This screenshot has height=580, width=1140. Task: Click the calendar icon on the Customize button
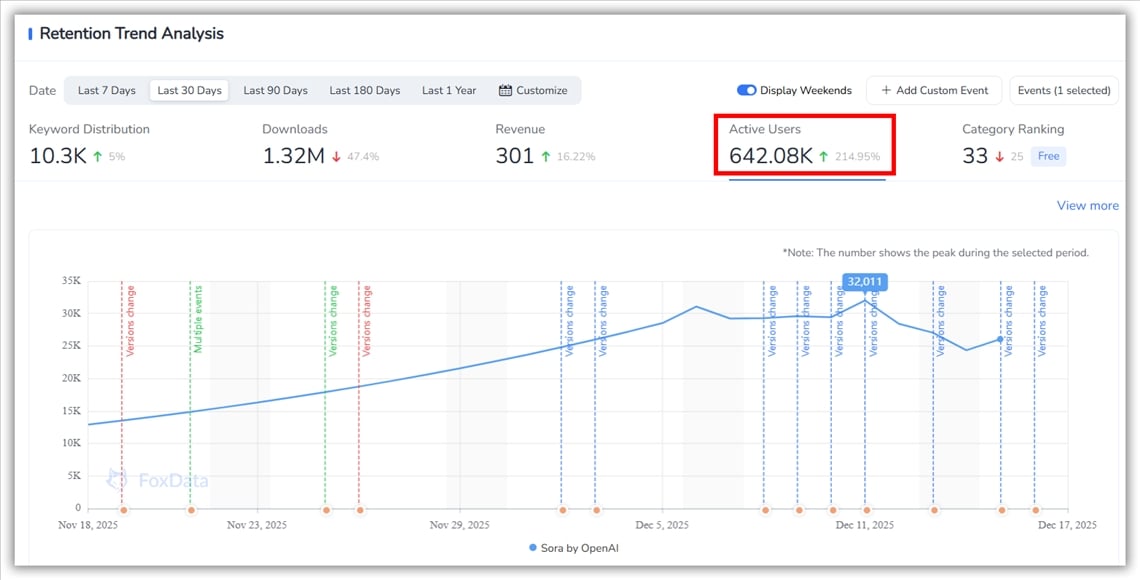[506, 90]
